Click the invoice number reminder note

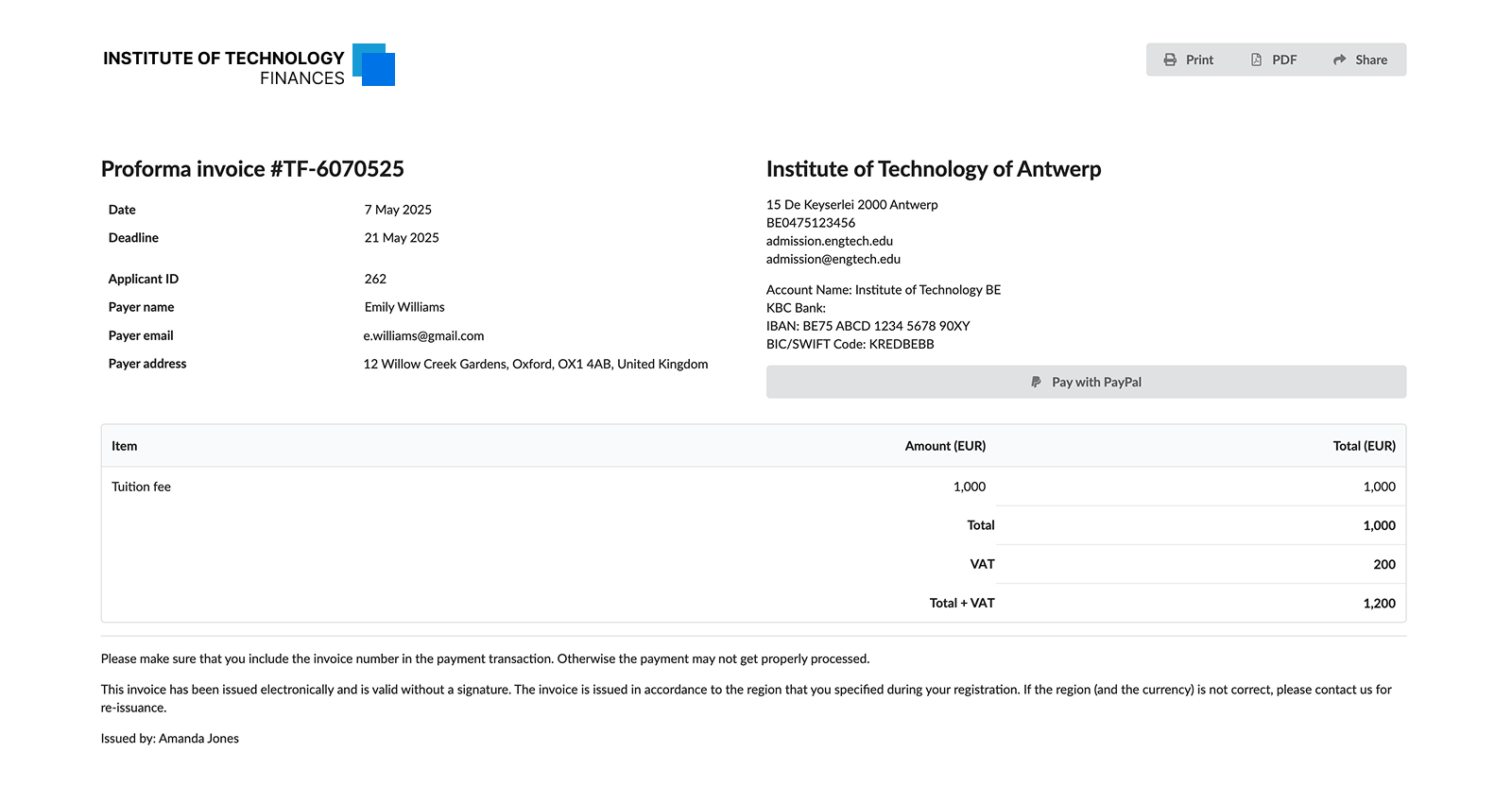click(485, 658)
